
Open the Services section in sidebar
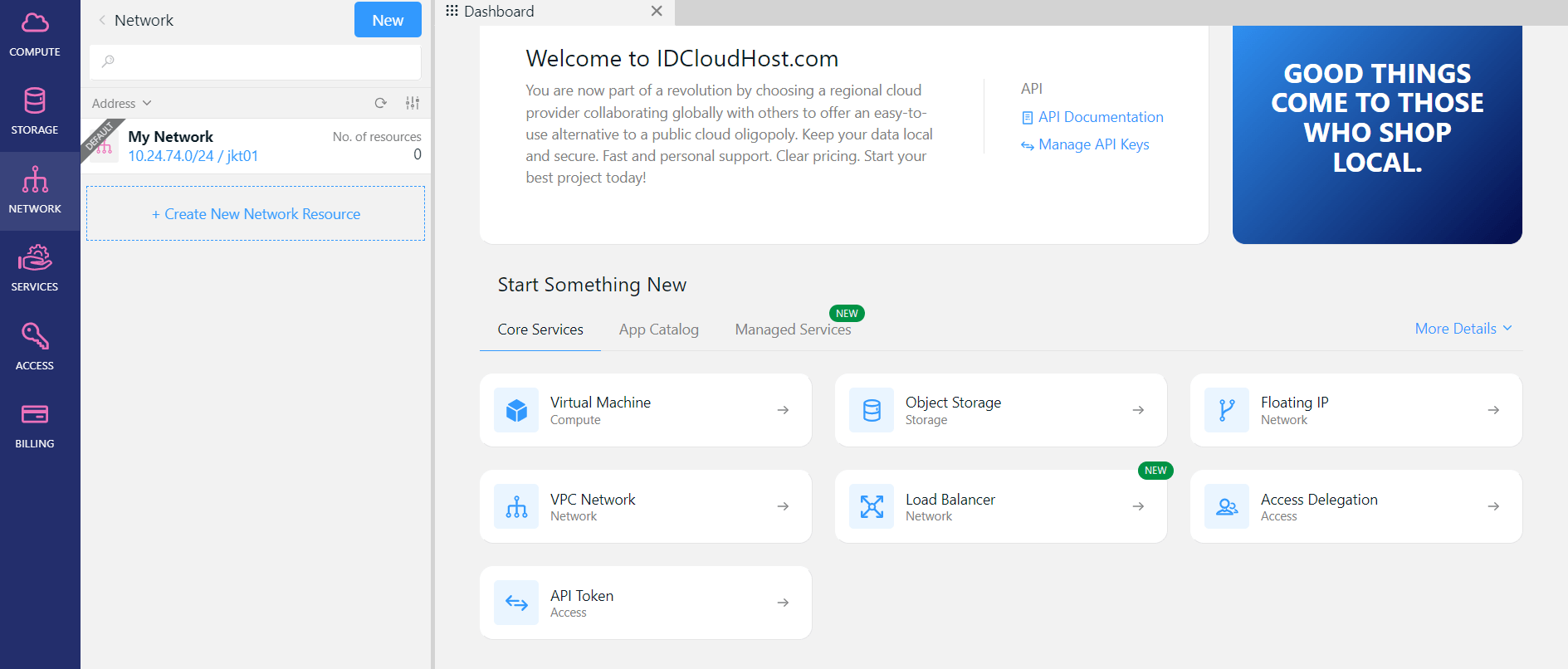(x=35, y=269)
